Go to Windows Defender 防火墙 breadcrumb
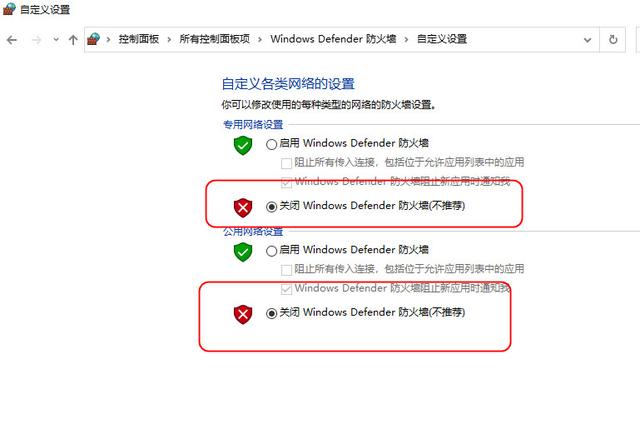 (333, 39)
